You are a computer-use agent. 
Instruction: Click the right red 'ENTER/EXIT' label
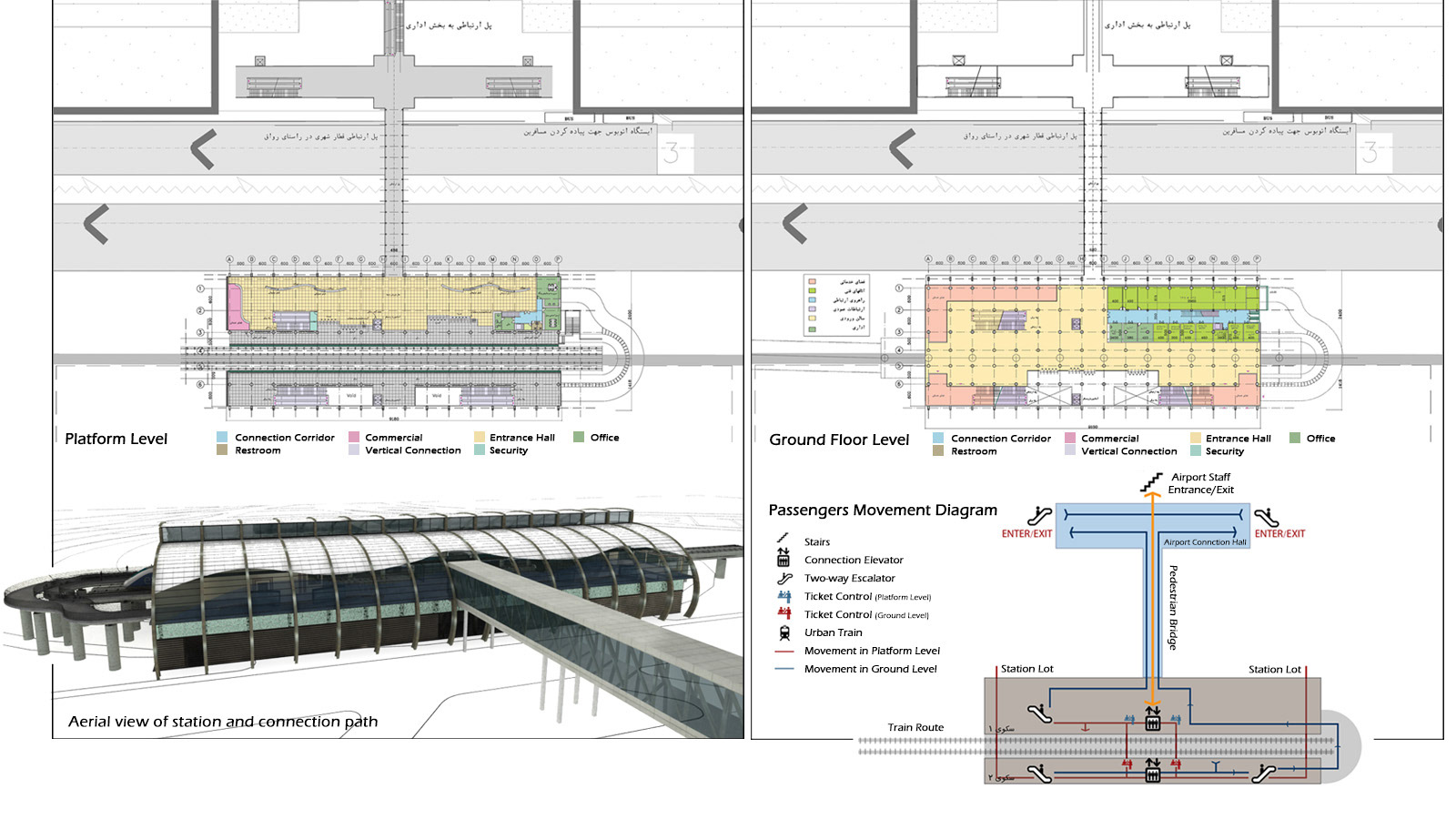coord(1279,534)
